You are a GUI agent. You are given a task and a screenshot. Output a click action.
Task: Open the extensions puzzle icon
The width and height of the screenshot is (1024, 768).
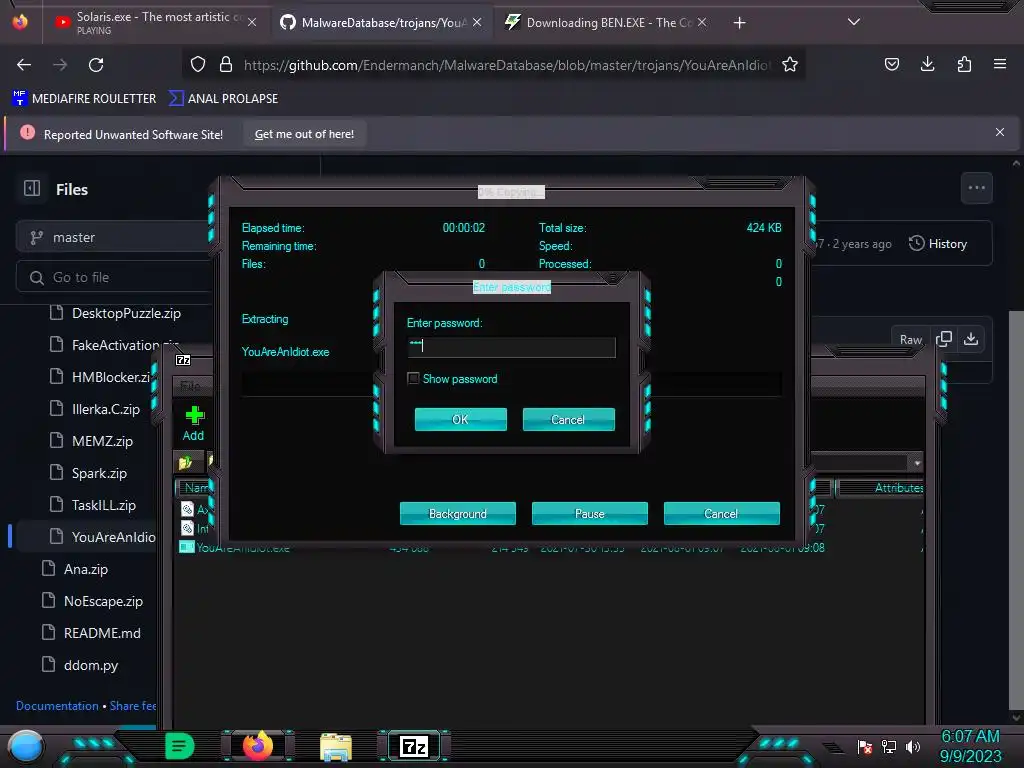(x=964, y=64)
